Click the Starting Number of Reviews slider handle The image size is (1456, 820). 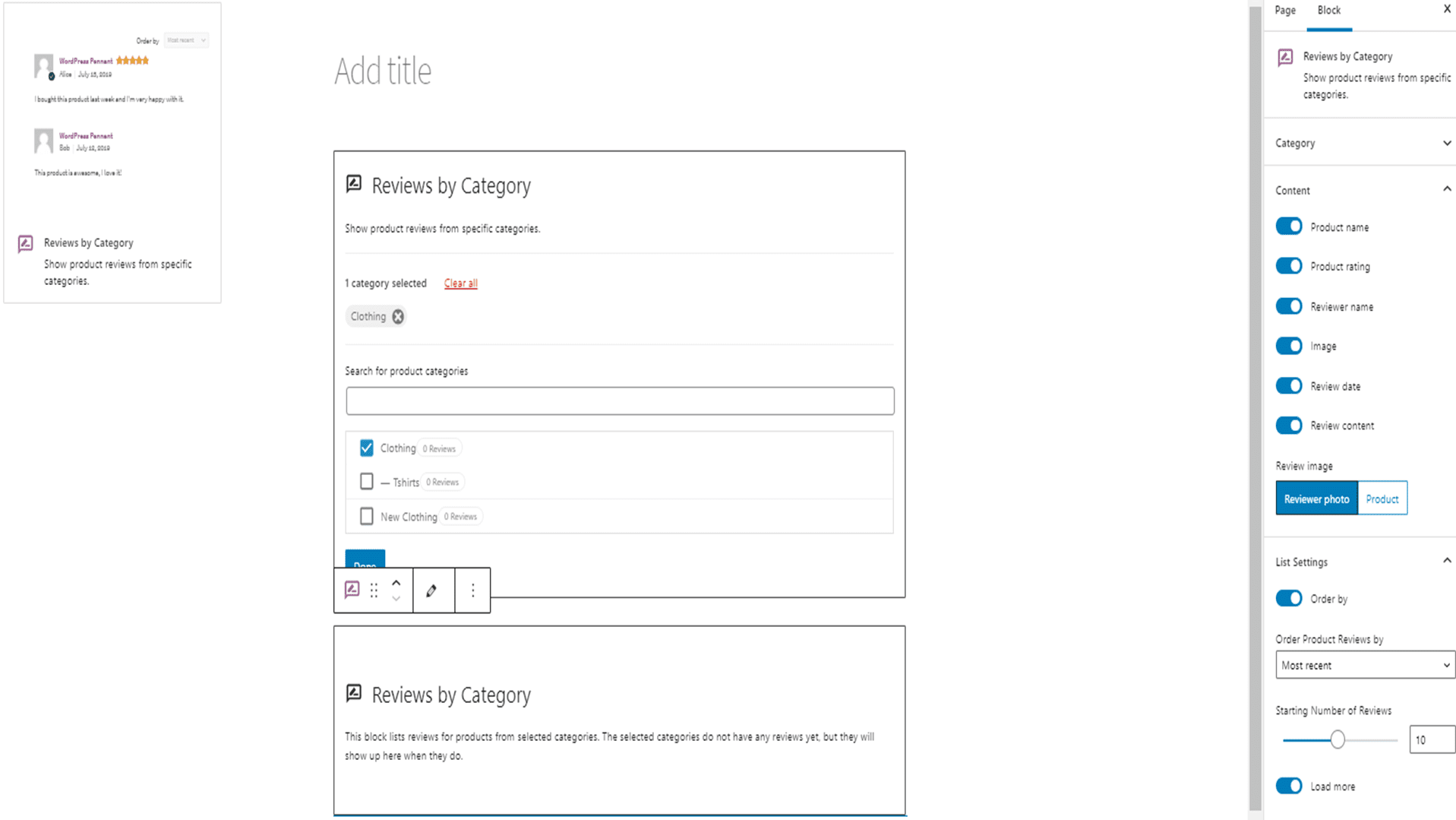tap(1338, 739)
